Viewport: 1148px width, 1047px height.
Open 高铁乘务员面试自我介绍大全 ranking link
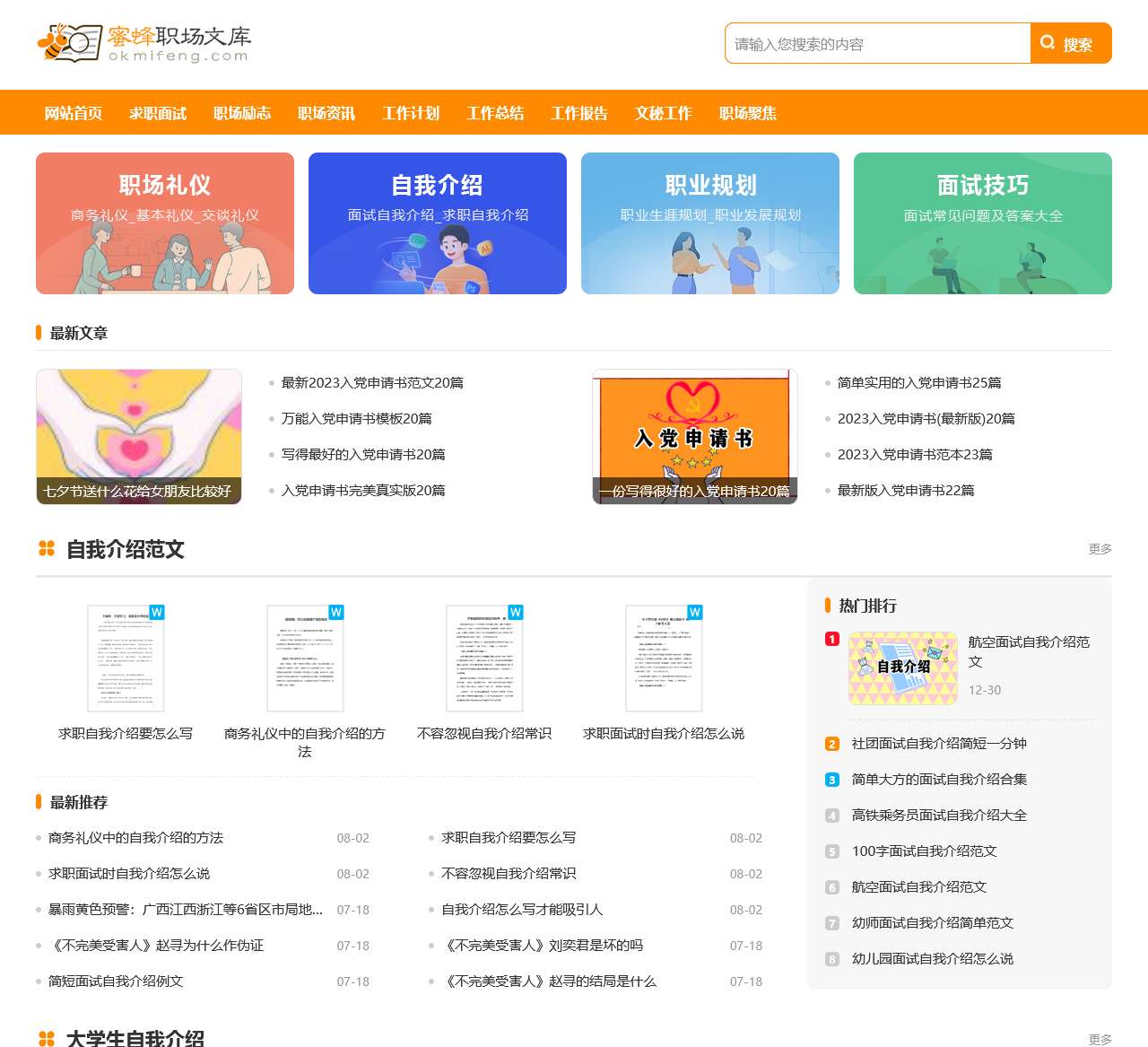point(939,816)
